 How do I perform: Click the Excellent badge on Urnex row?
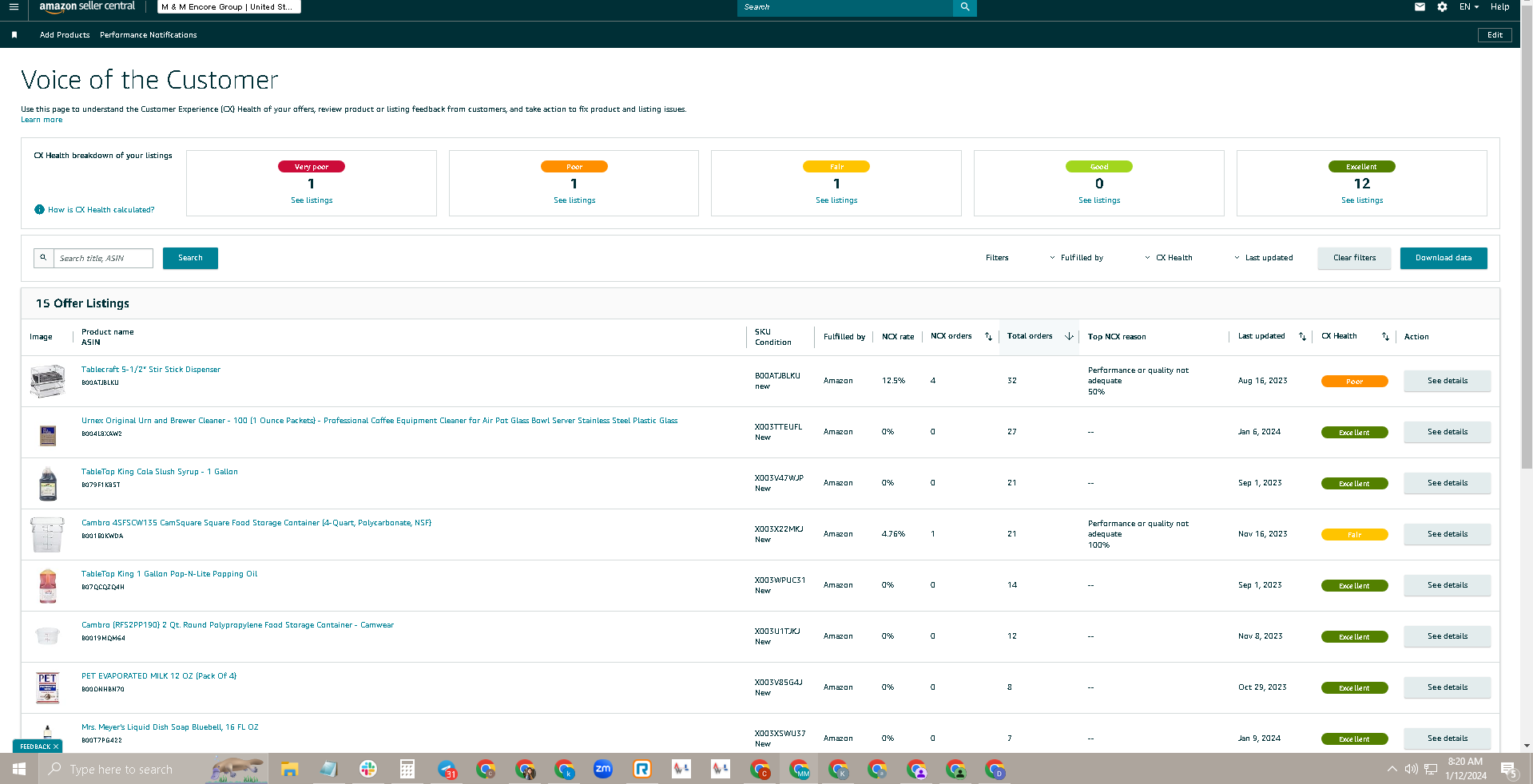1354,433
